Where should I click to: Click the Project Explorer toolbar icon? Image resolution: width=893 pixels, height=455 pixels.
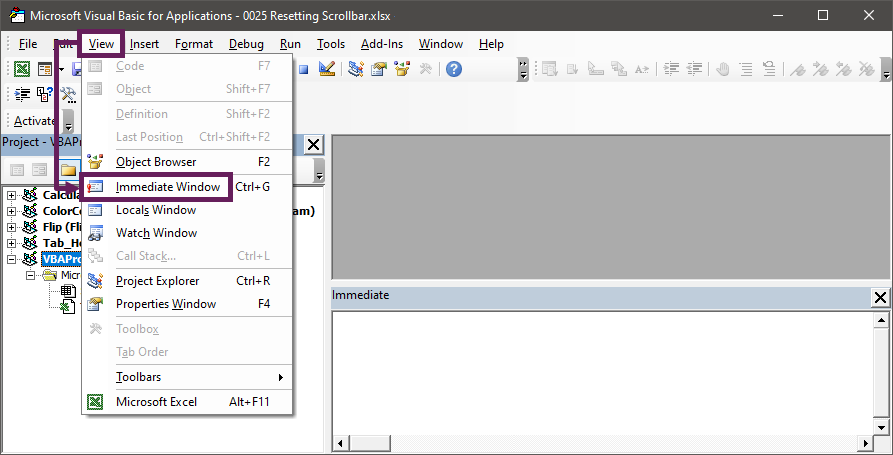357,69
